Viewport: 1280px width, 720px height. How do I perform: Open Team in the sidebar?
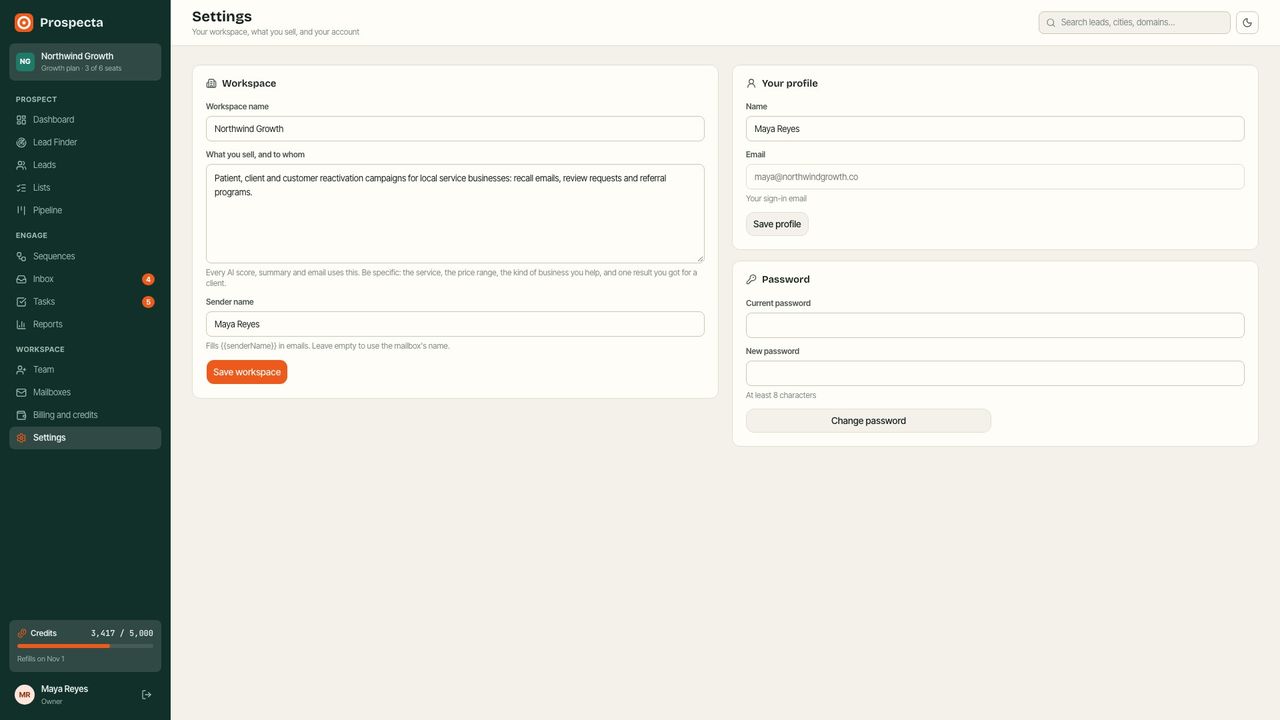85,370
